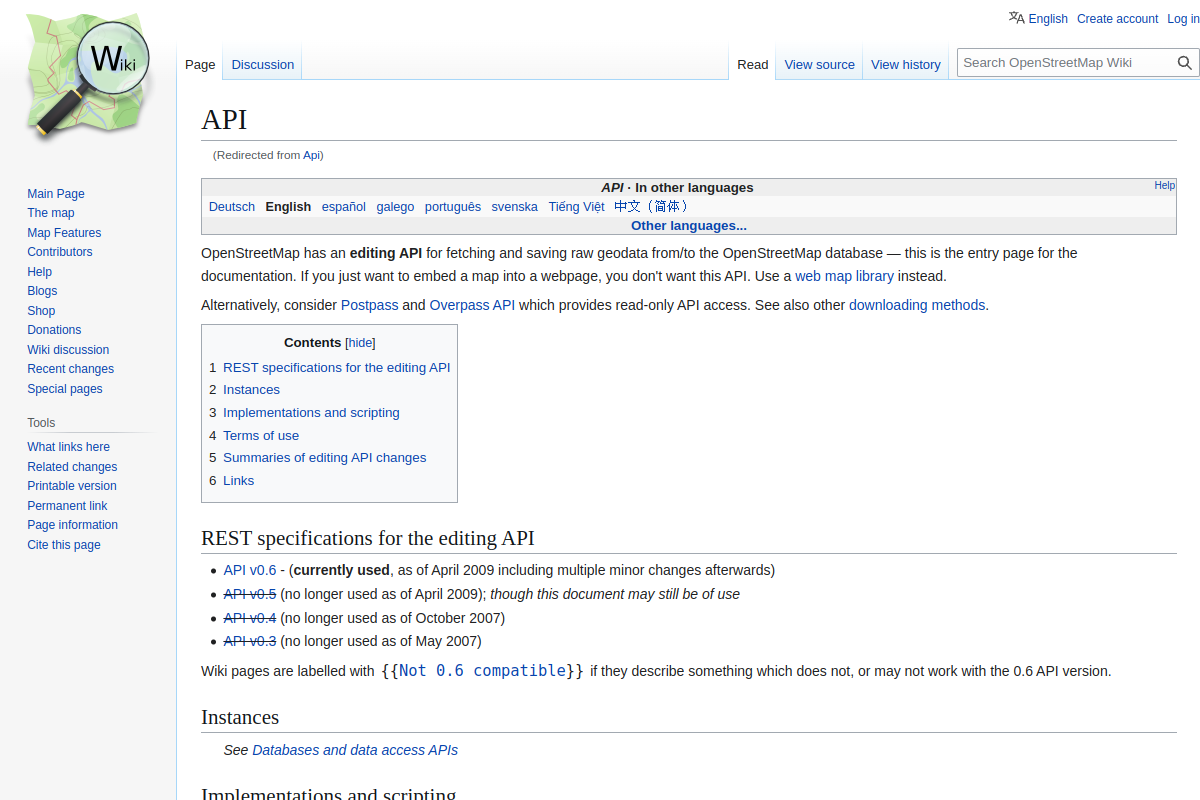This screenshot has height=800, width=1200.
Task: Open the Printable version link
Action: tap(72, 486)
